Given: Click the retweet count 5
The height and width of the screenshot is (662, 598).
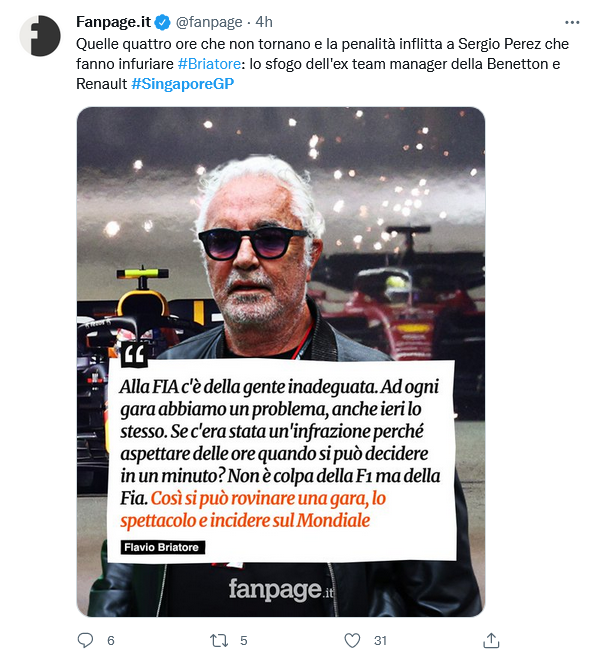Looking at the screenshot, I should tap(244, 640).
